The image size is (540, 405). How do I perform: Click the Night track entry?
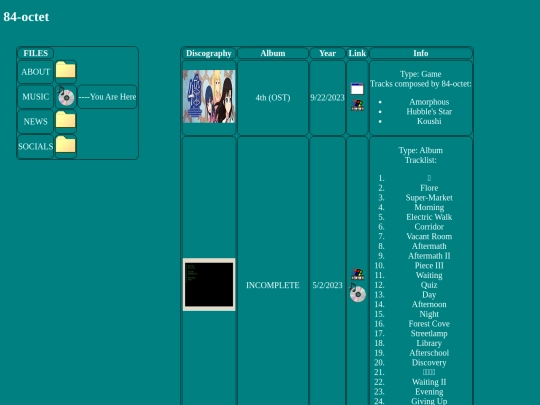tap(429, 314)
